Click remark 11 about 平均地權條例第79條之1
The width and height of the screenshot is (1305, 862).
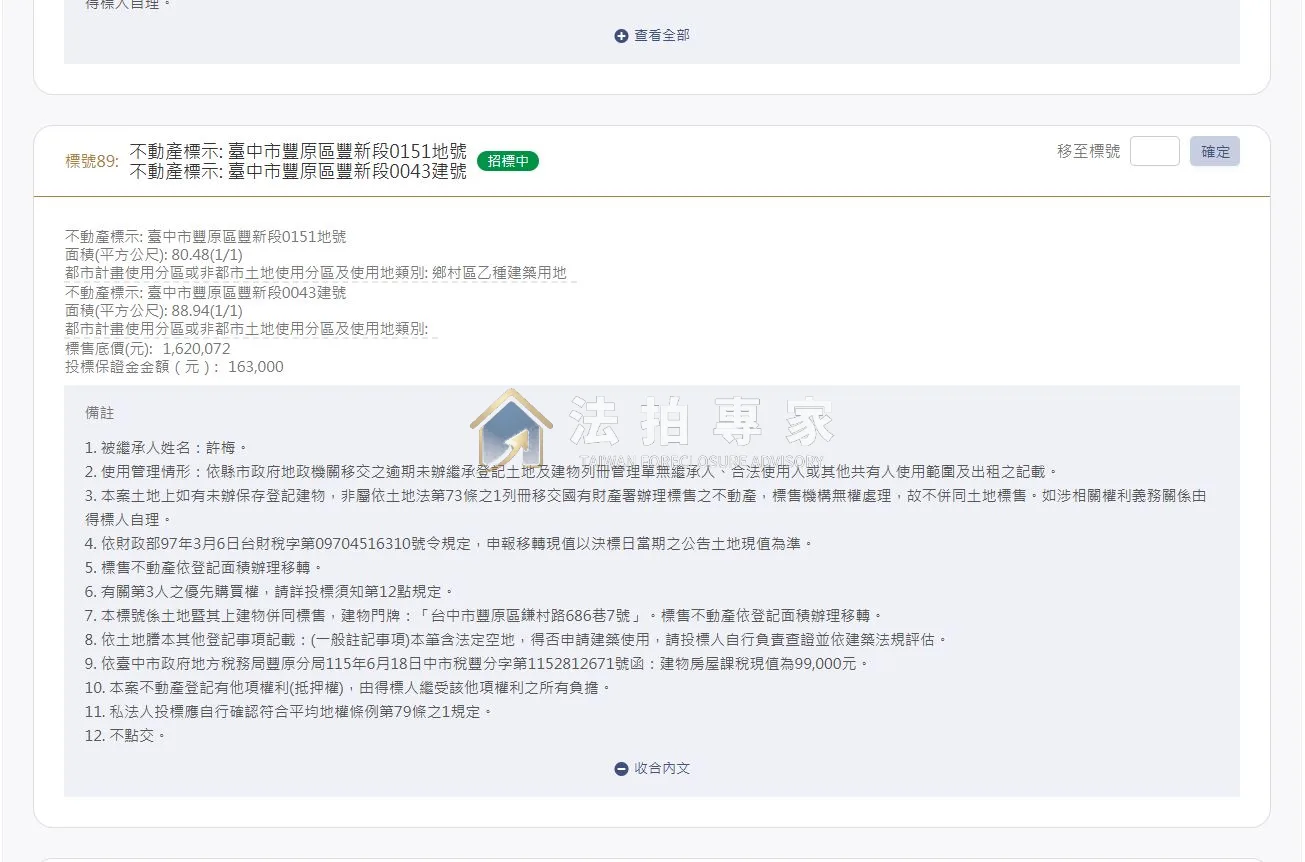[x=290, y=712]
